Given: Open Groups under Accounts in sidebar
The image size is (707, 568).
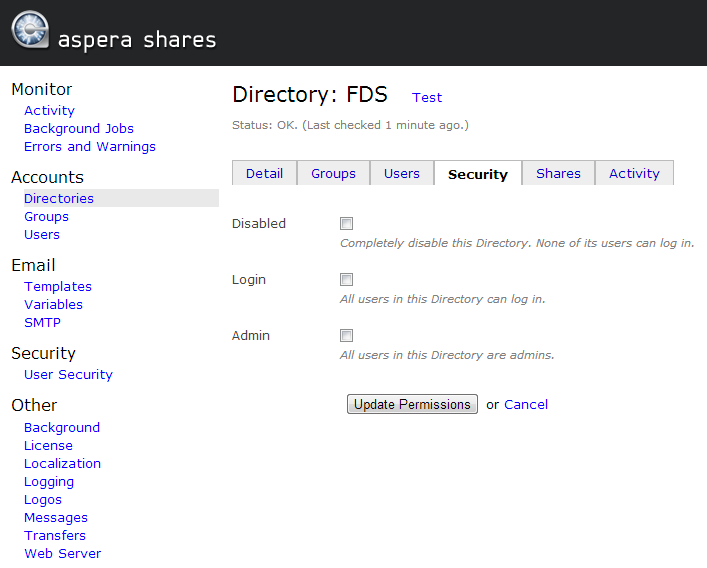Looking at the screenshot, I should coord(46,216).
